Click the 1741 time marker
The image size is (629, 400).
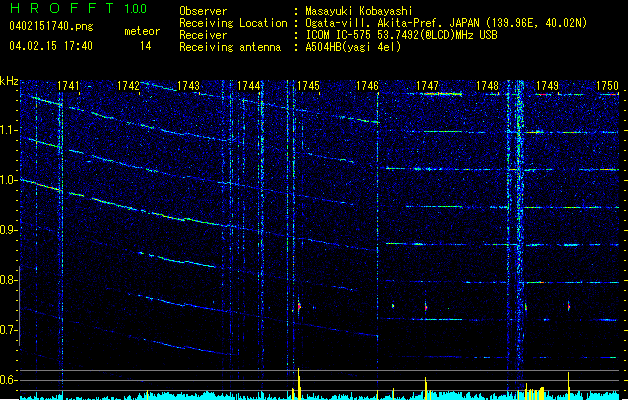[68, 86]
